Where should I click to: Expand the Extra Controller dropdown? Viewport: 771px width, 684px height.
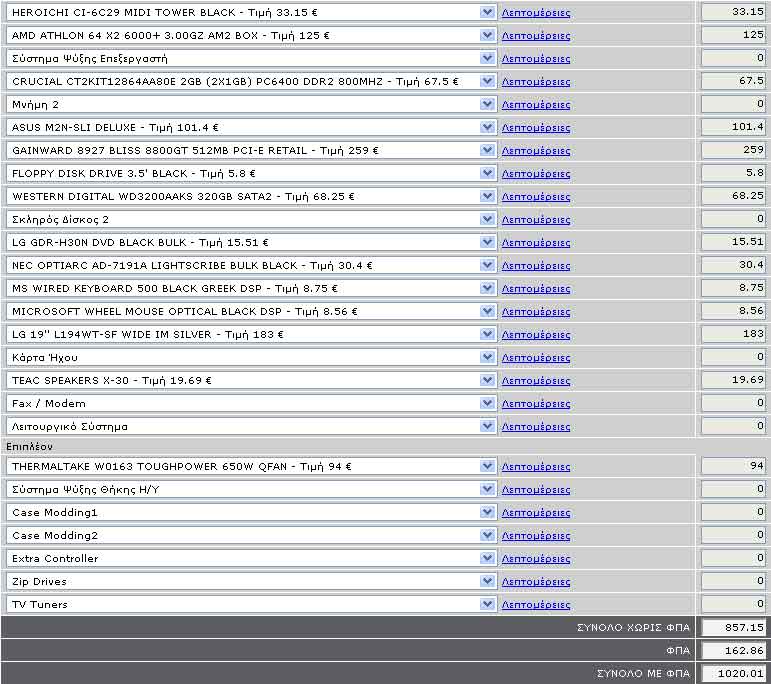click(x=251, y=558)
